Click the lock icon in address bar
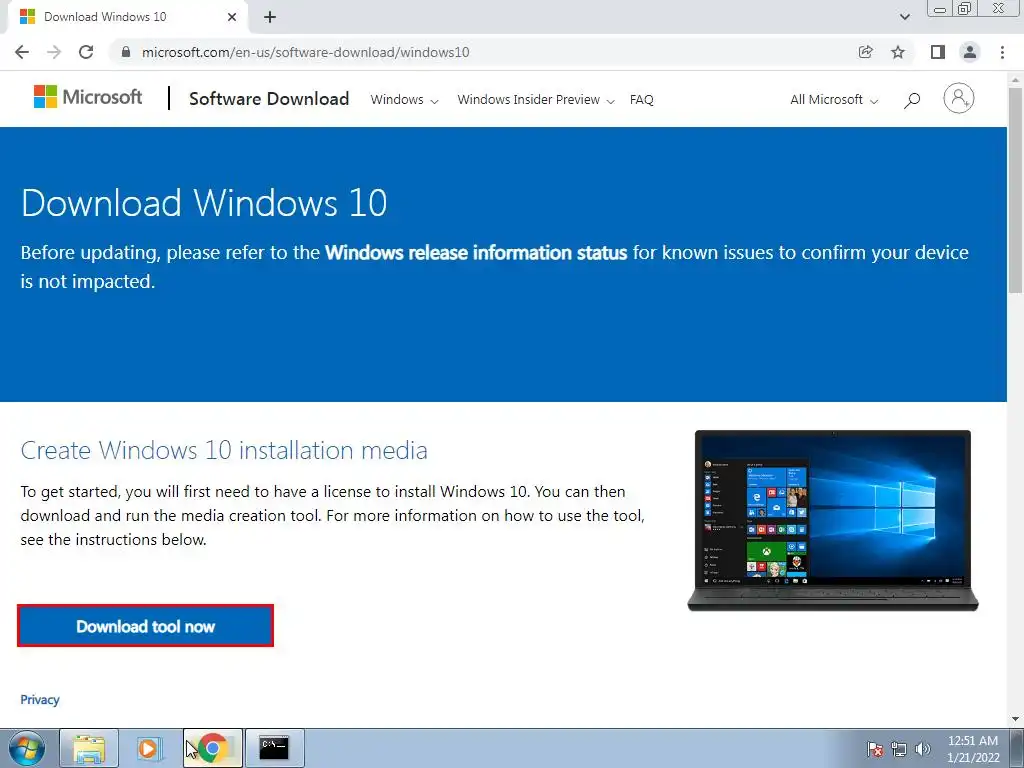Screen dimensions: 1024x768 (126, 52)
